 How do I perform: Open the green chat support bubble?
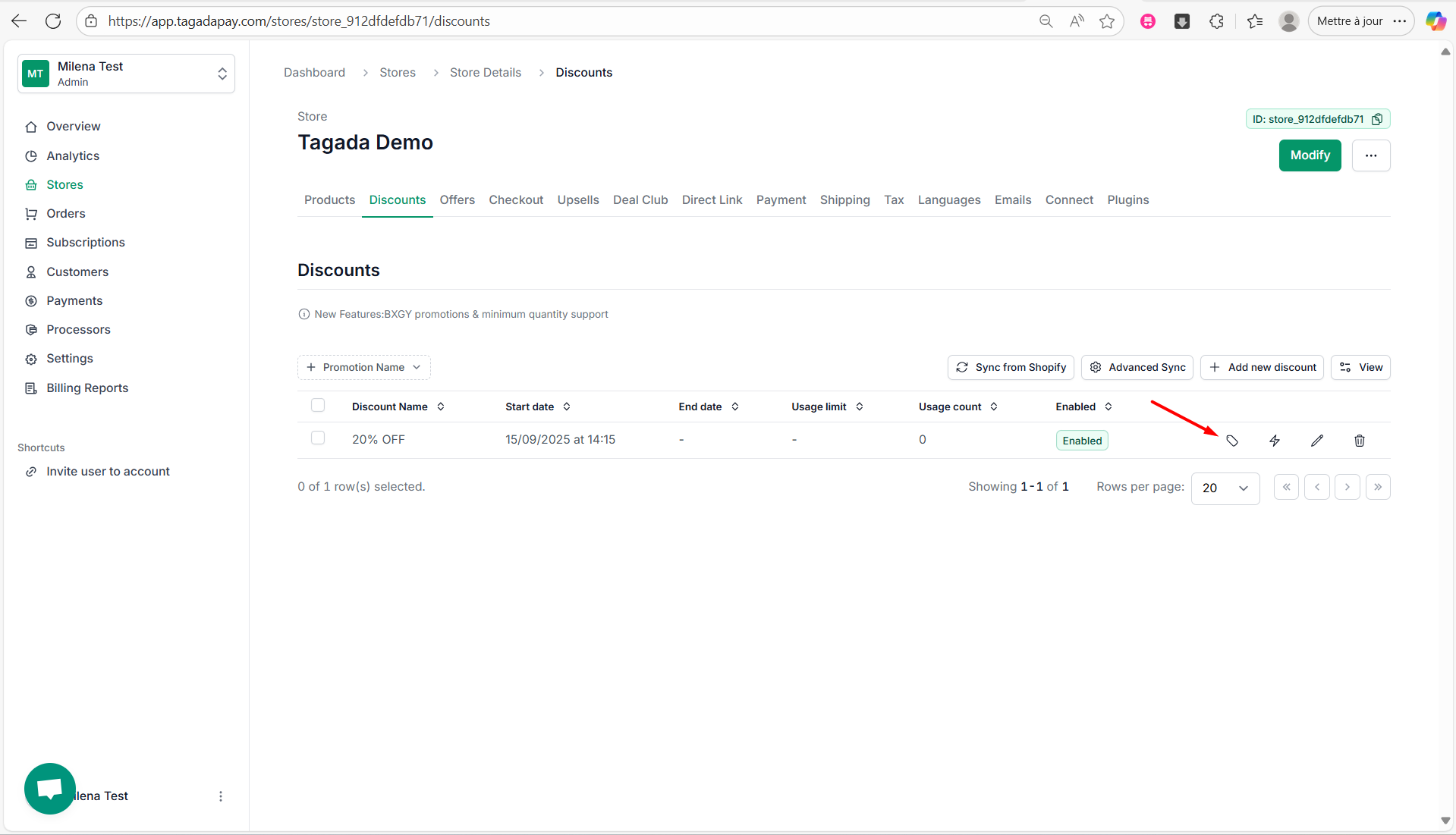click(x=50, y=789)
